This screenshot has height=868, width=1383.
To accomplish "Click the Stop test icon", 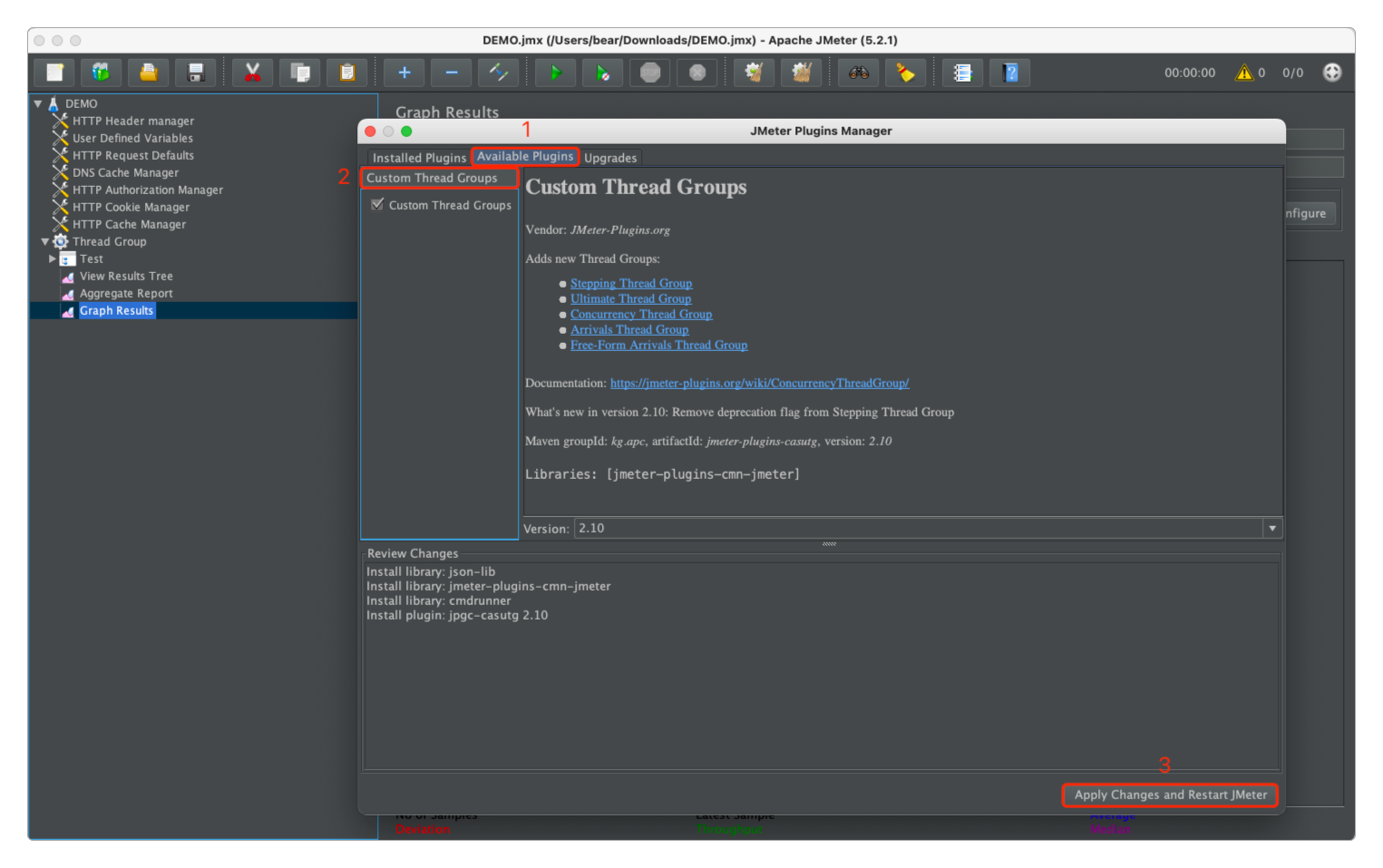I will pyautogui.click(x=650, y=73).
